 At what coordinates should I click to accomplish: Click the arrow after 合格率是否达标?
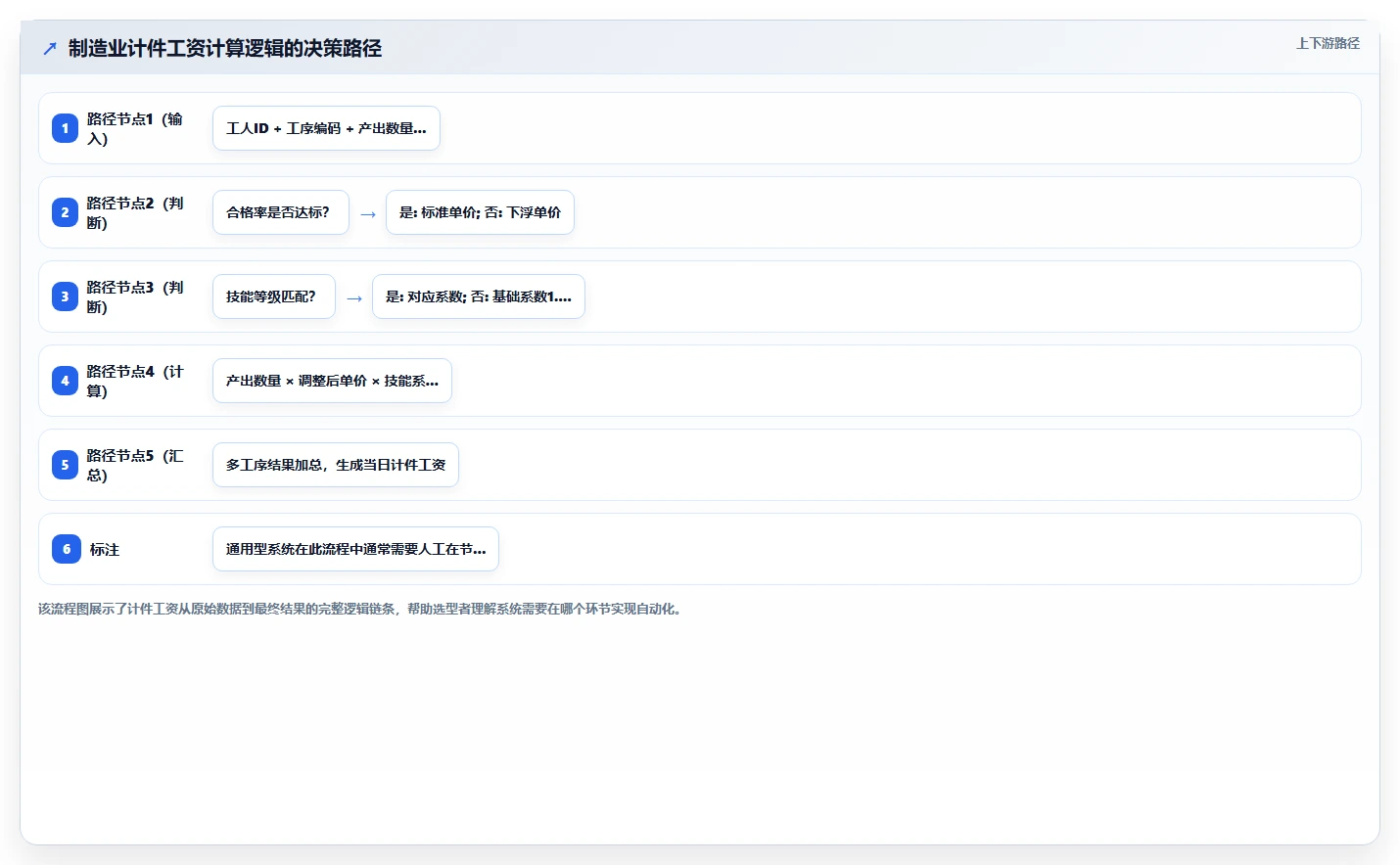pyautogui.click(x=368, y=213)
